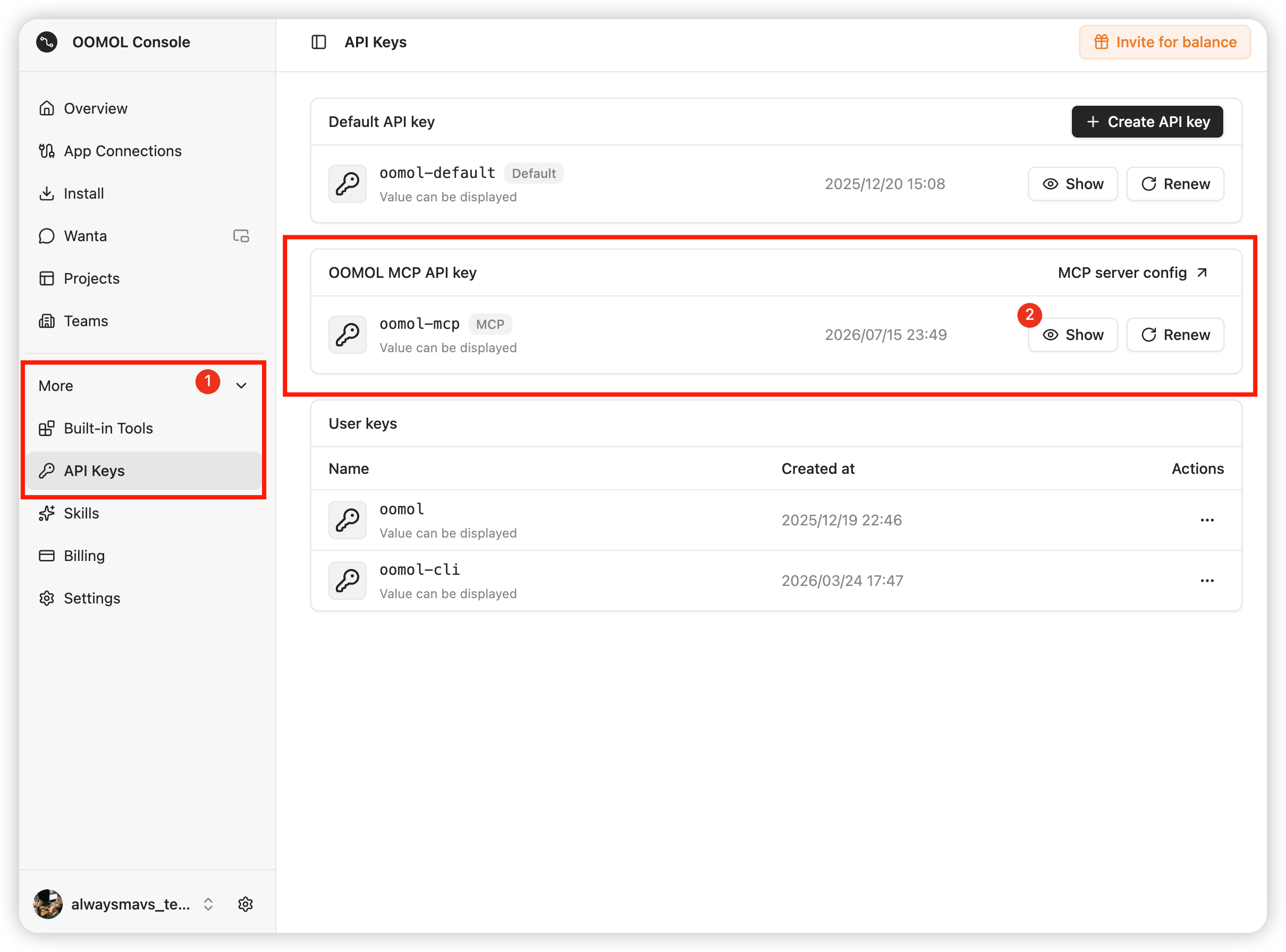Click the Actions column header
The height and width of the screenshot is (952, 1286).
(1198, 470)
